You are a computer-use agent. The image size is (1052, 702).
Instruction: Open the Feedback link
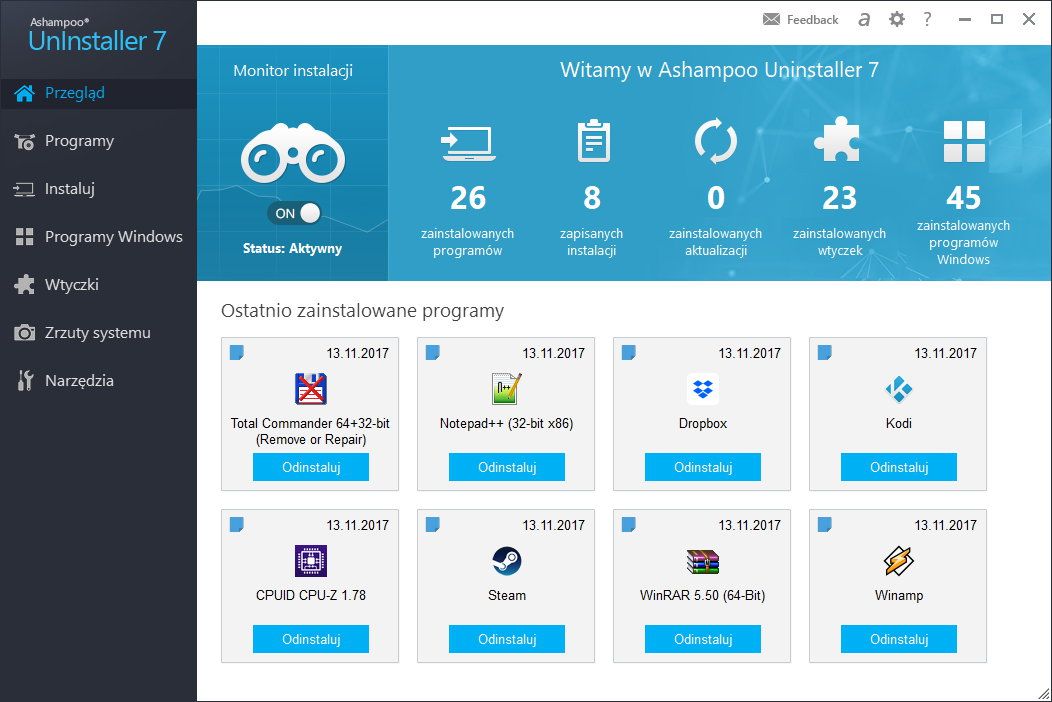[812, 20]
